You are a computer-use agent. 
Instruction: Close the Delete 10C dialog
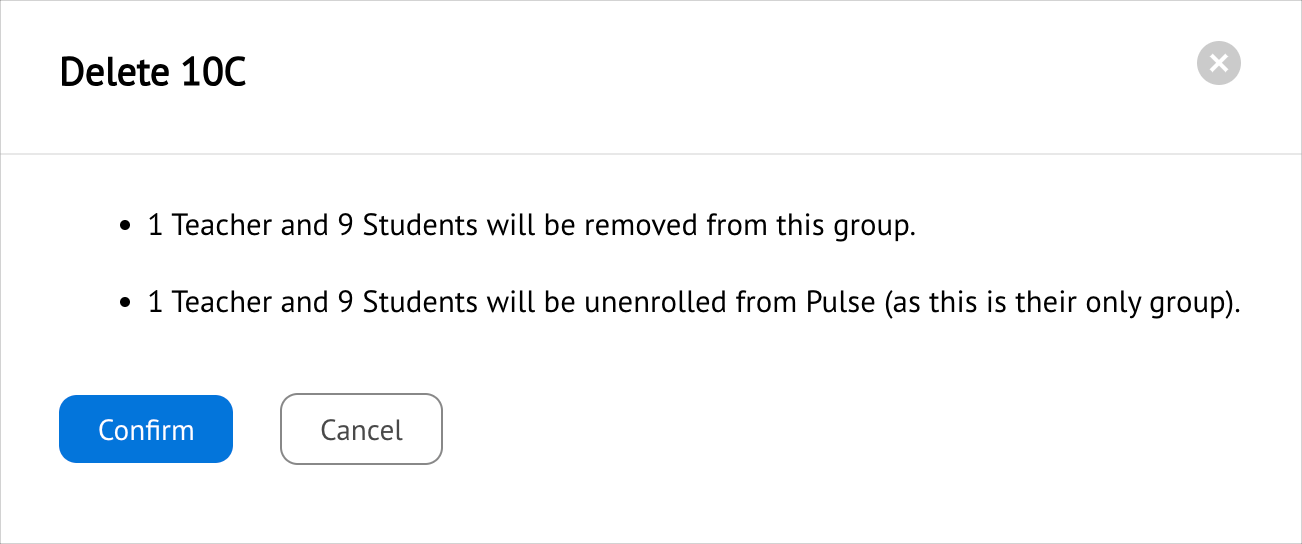(x=1218, y=64)
